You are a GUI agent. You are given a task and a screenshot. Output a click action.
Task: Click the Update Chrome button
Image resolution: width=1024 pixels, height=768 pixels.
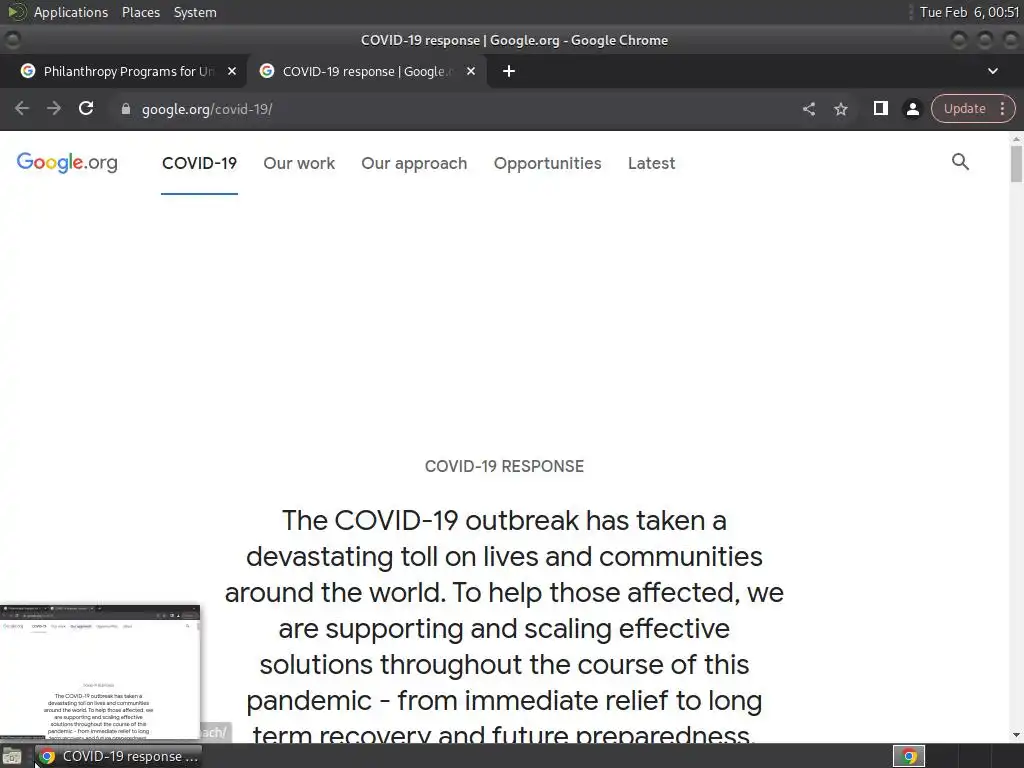pos(964,108)
